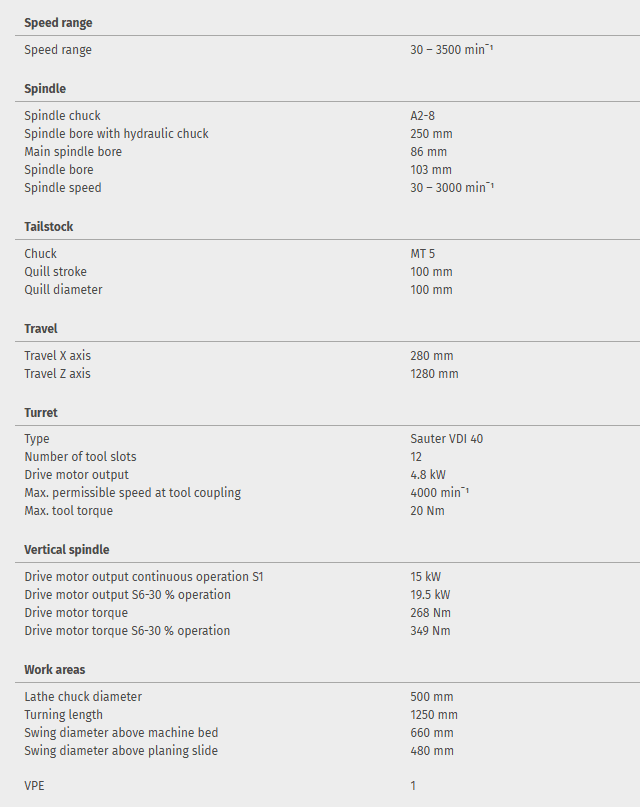
Task: Select the "Sauter VDI 40" turret type value
Action: coord(447,439)
